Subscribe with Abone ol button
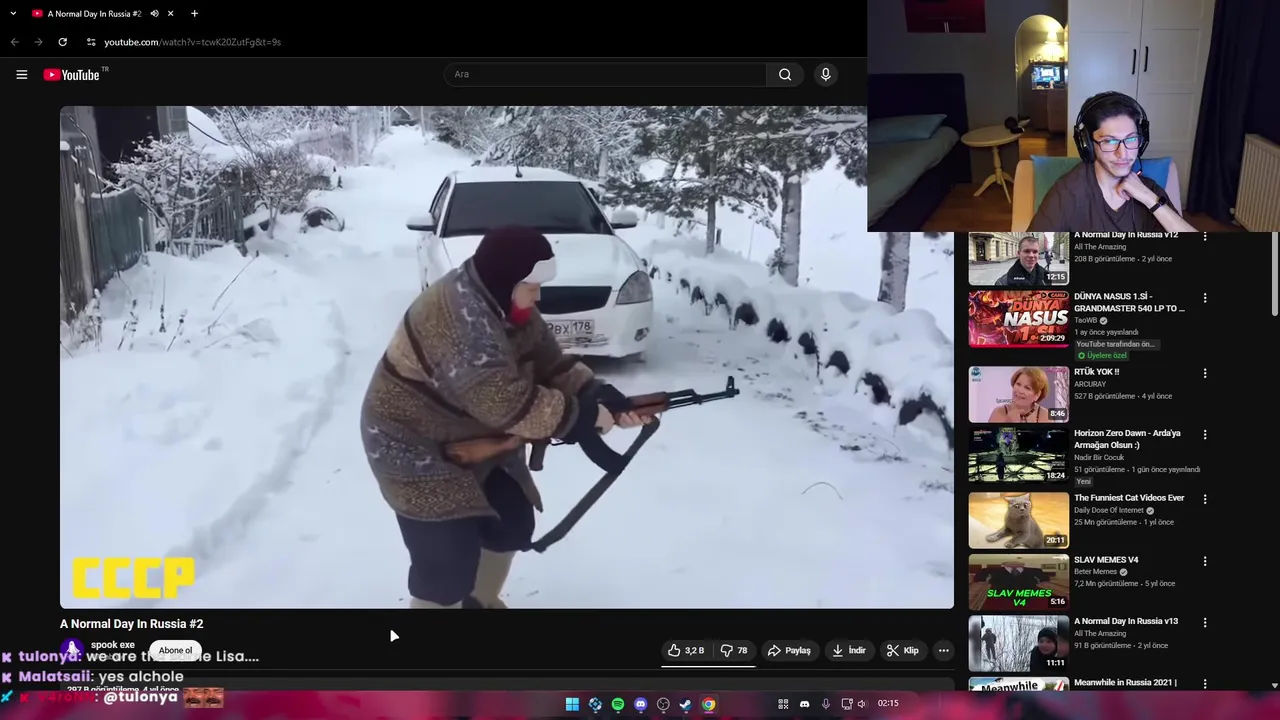The width and height of the screenshot is (1280, 720). click(175, 650)
